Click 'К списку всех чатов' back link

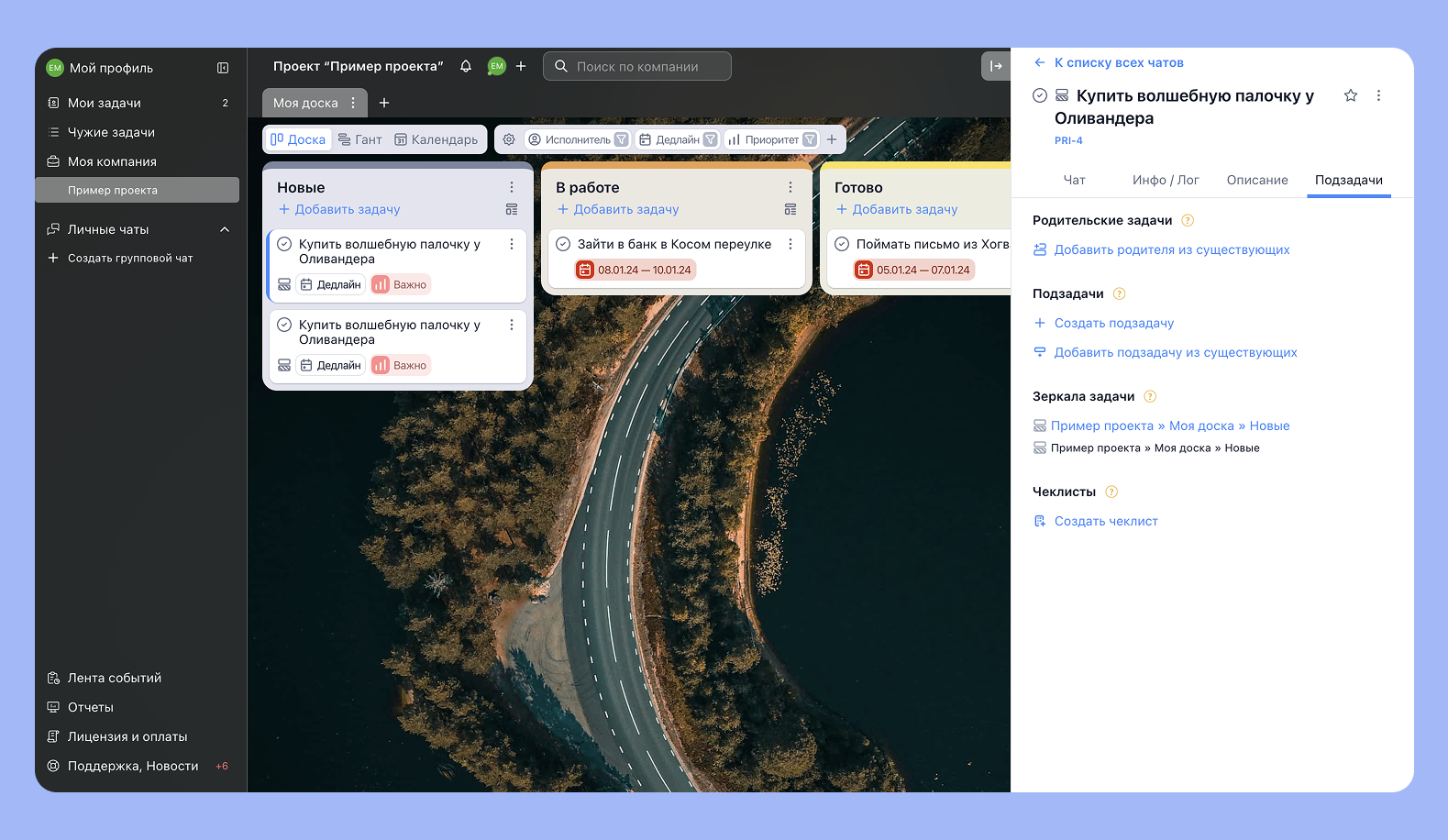1118,62
